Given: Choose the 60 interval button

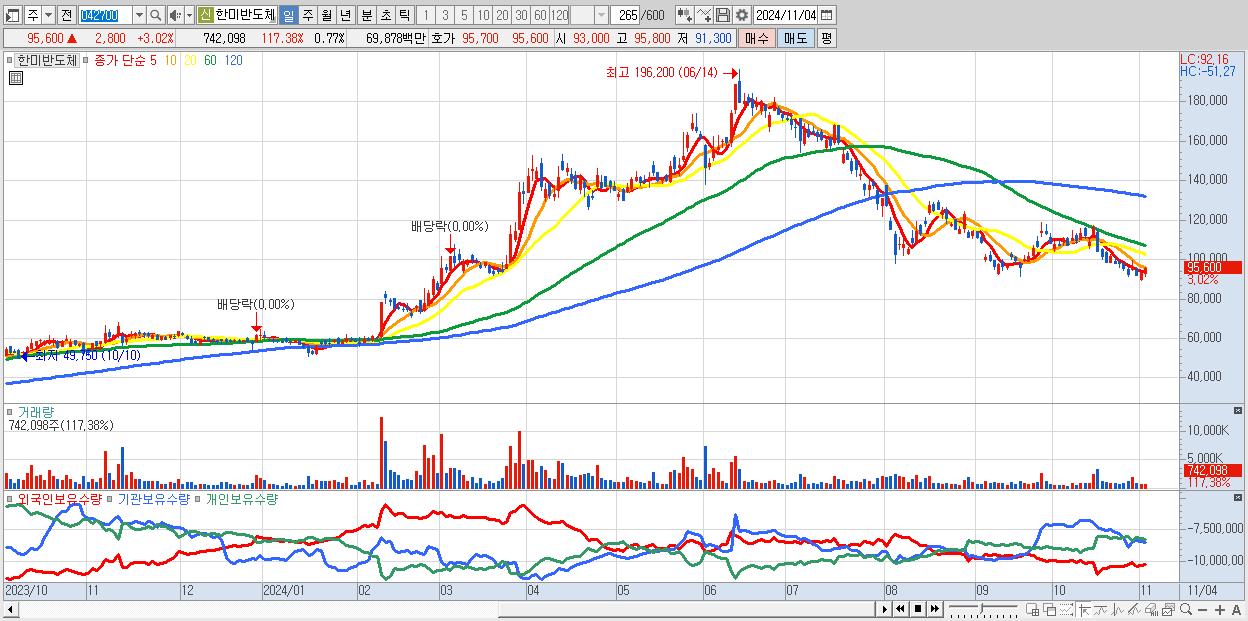Looking at the screenshot, I should 540,15.
